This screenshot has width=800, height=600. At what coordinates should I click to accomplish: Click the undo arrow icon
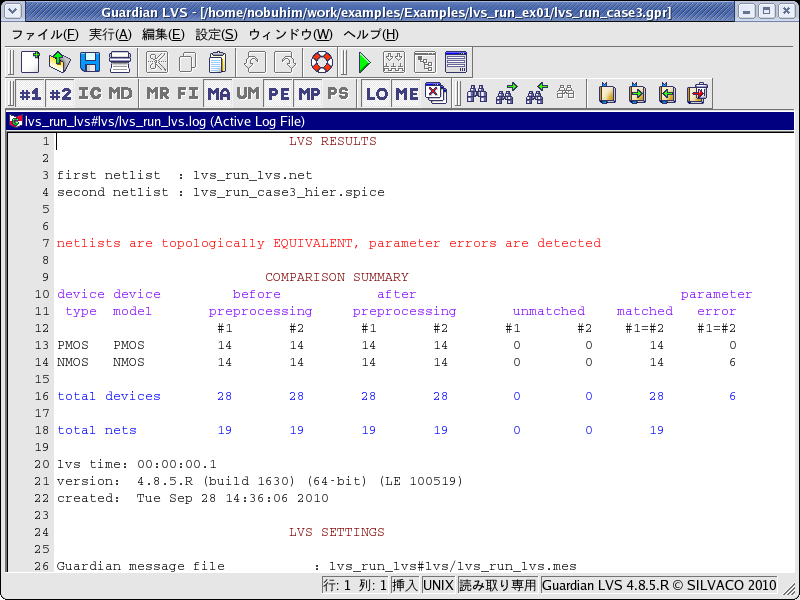click(254, 62)
